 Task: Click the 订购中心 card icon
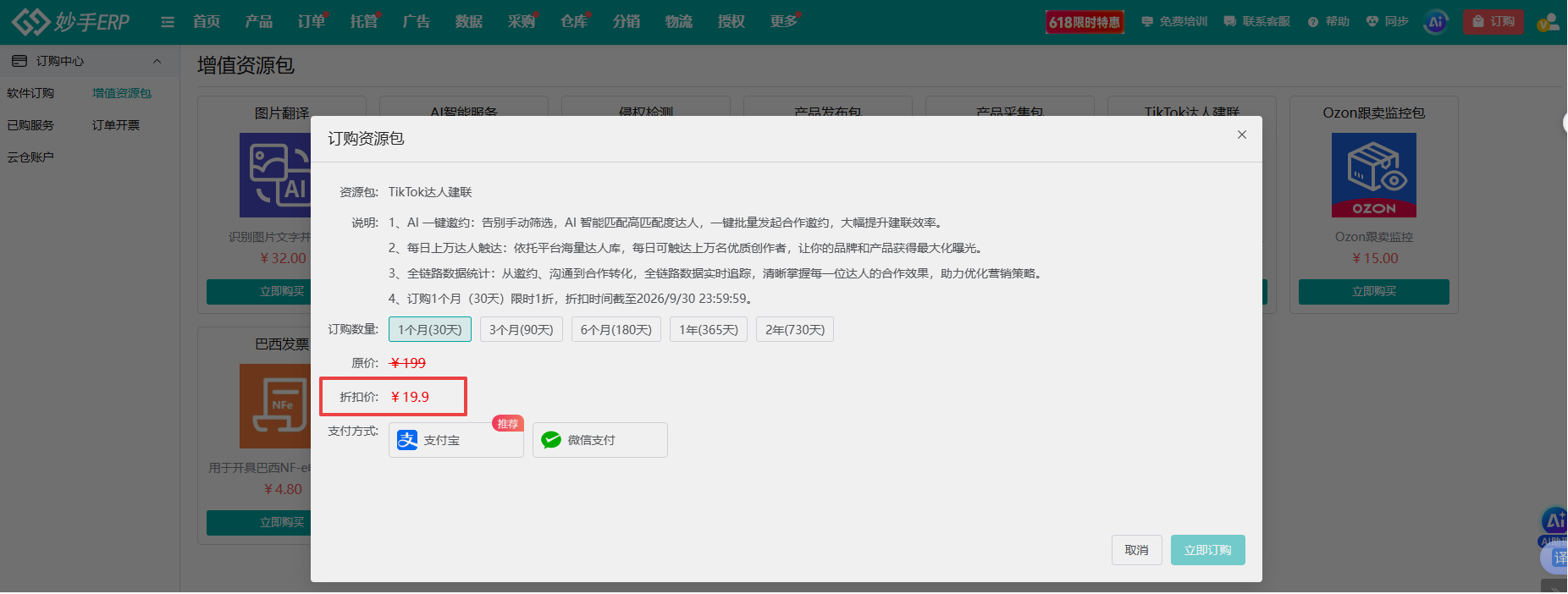[x=19, y=61]
